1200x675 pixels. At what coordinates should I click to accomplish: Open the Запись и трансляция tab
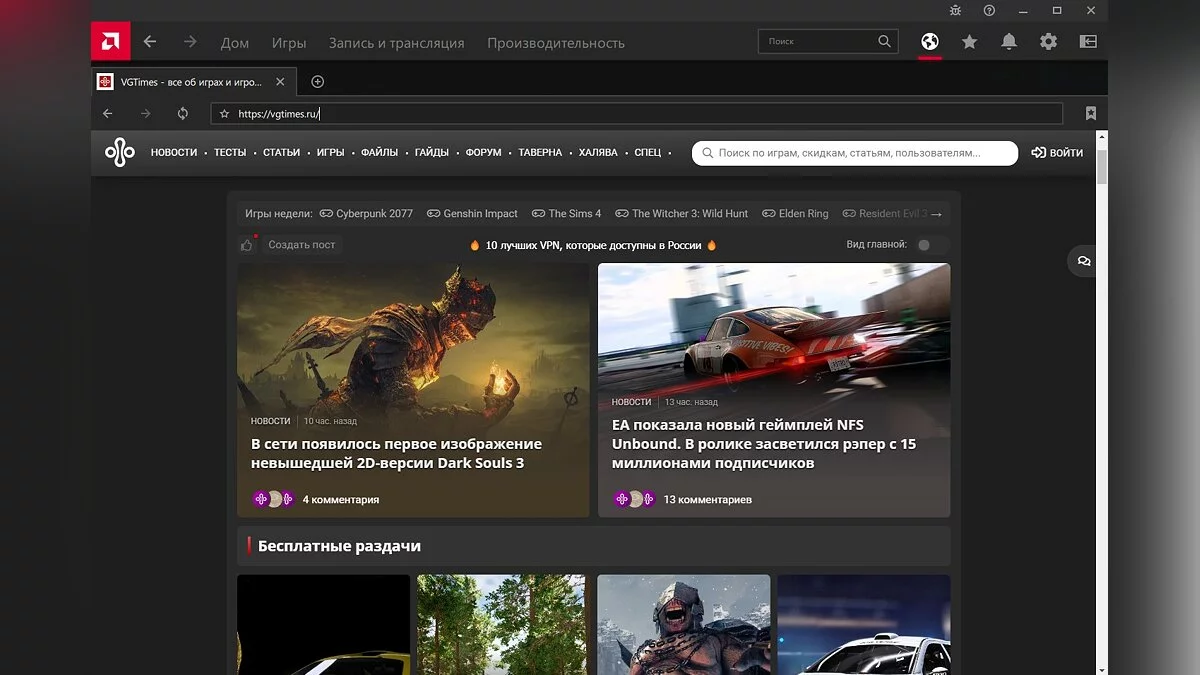point(396,43)
